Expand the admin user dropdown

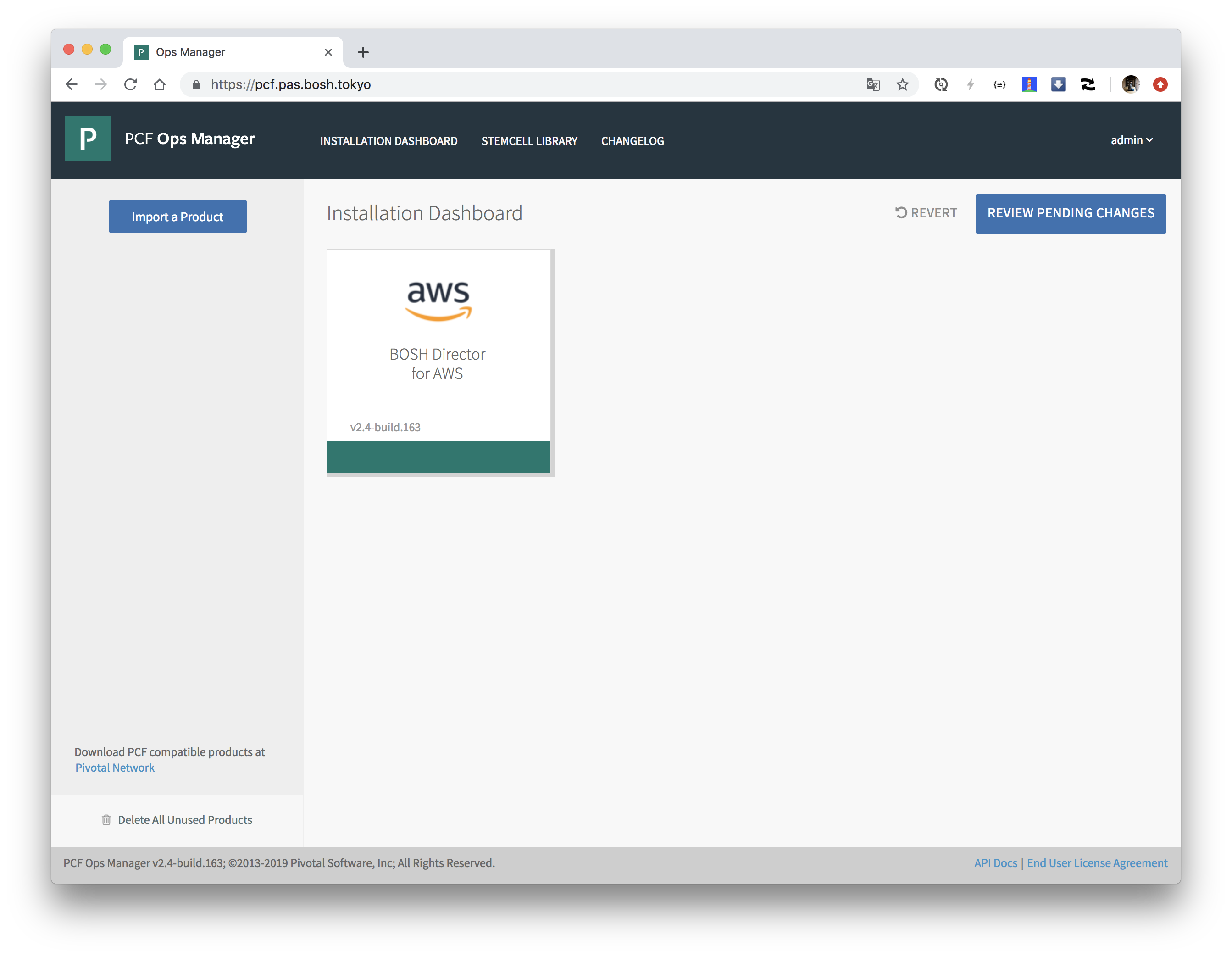pos(1131,140)
